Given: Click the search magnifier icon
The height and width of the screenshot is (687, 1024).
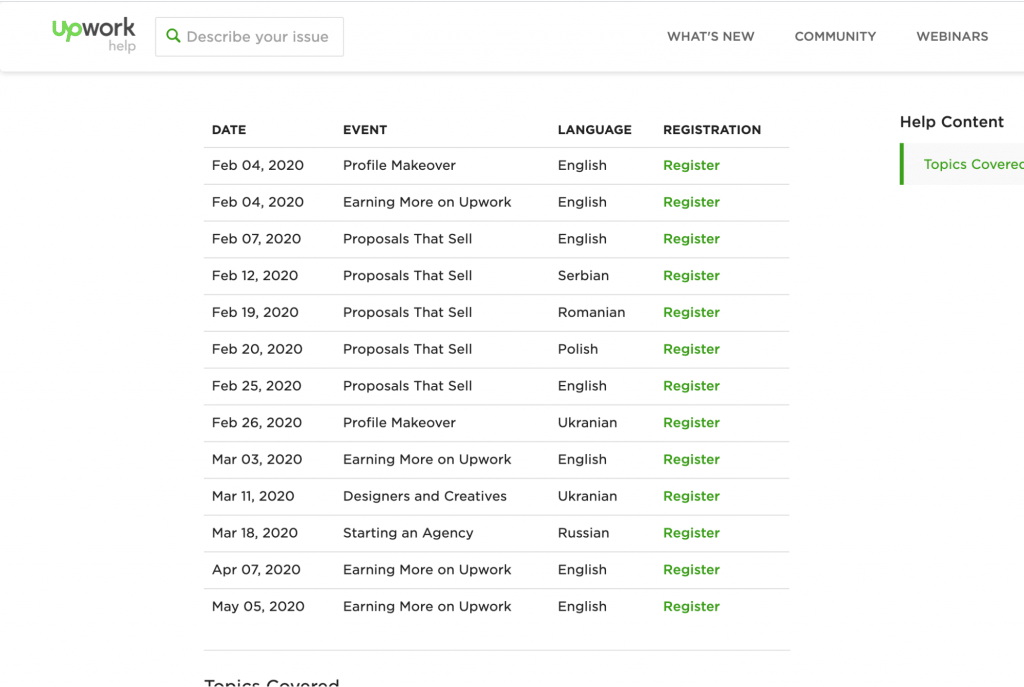Looking at the screenshot, I should point(173,36).
